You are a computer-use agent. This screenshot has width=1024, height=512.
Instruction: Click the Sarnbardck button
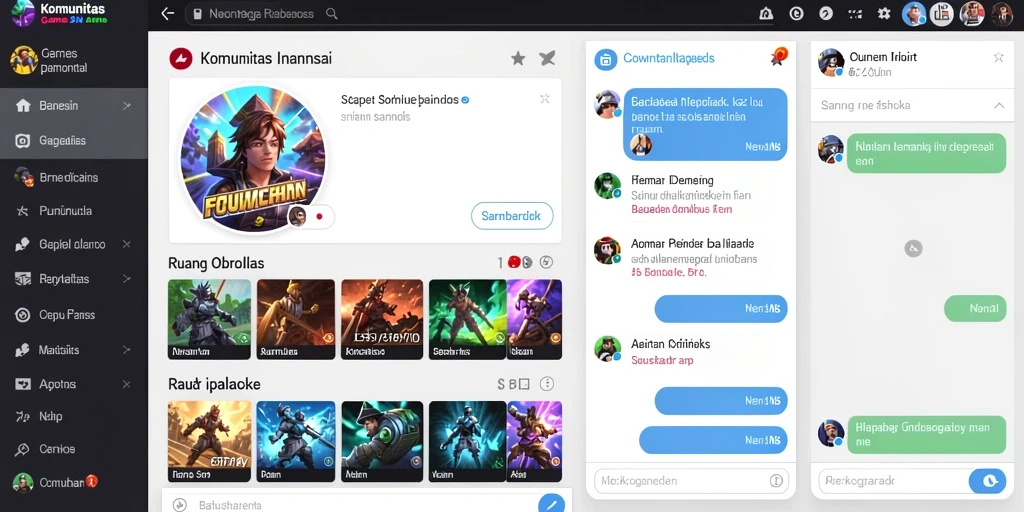[512, 216]
